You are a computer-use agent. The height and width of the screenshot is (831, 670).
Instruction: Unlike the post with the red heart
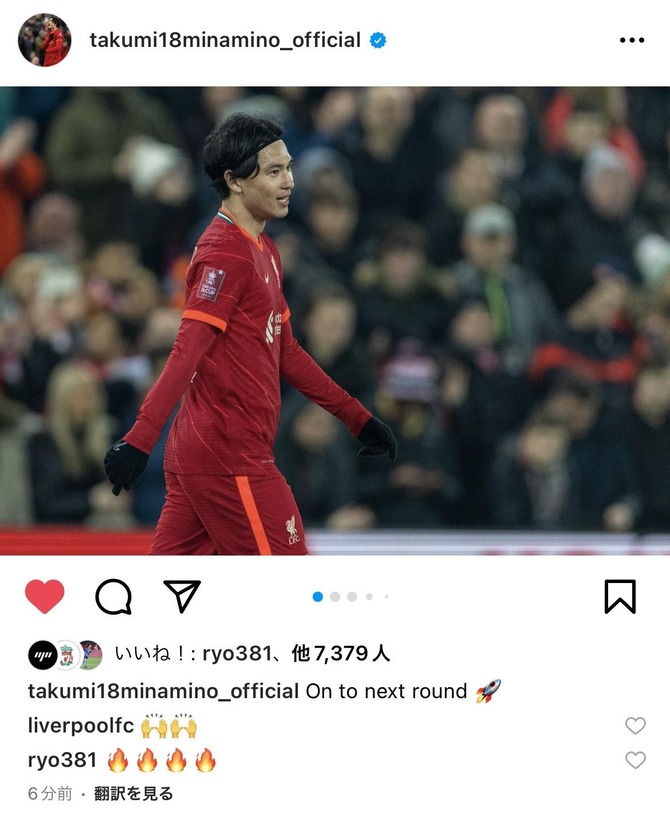(45, 596)
